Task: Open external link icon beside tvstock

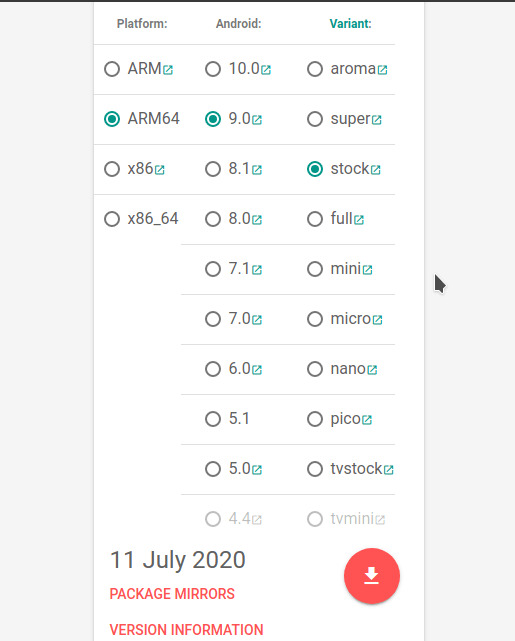Action: click(388, 470)
